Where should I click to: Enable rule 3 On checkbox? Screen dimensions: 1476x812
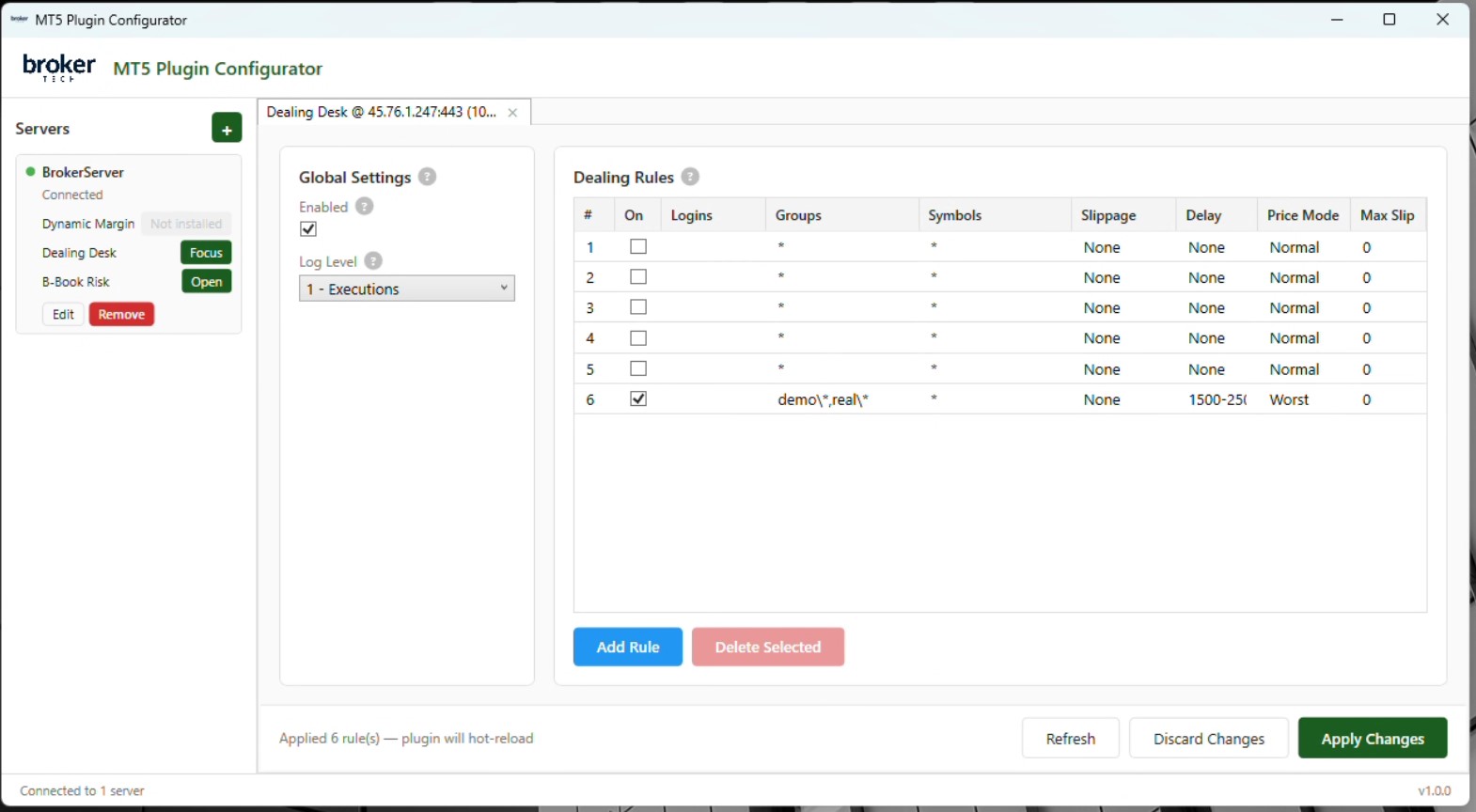(x=638, y=307)
